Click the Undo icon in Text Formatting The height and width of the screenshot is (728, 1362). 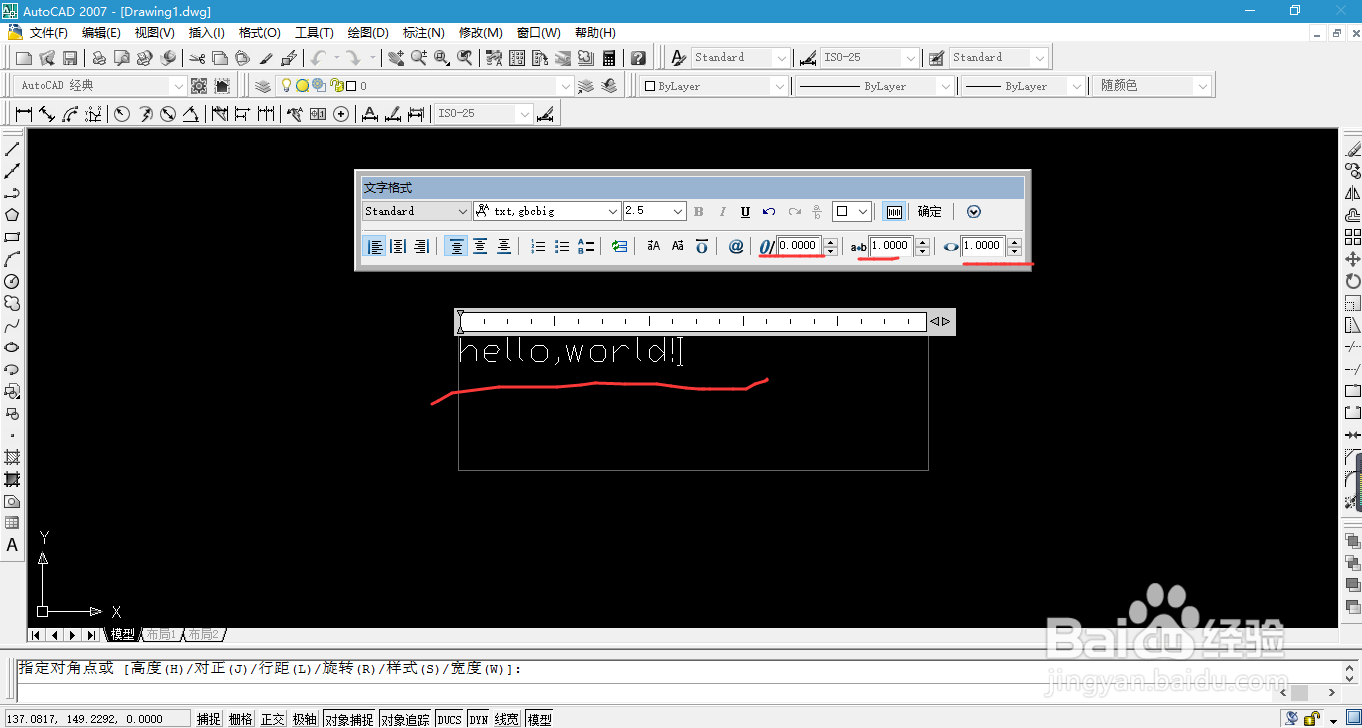click(x=769, y=212)
